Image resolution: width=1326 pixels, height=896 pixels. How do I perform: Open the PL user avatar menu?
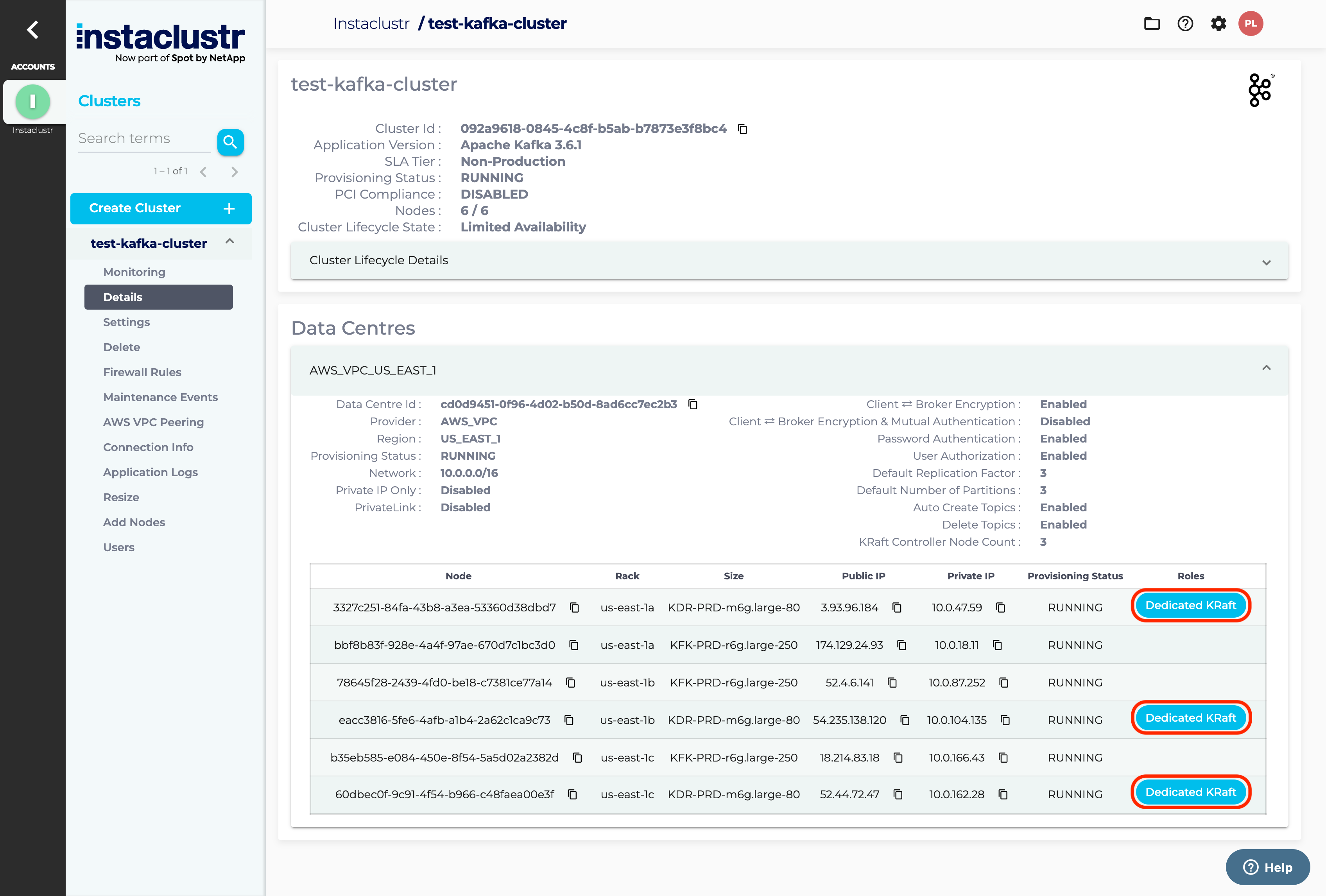[1251, 23]
